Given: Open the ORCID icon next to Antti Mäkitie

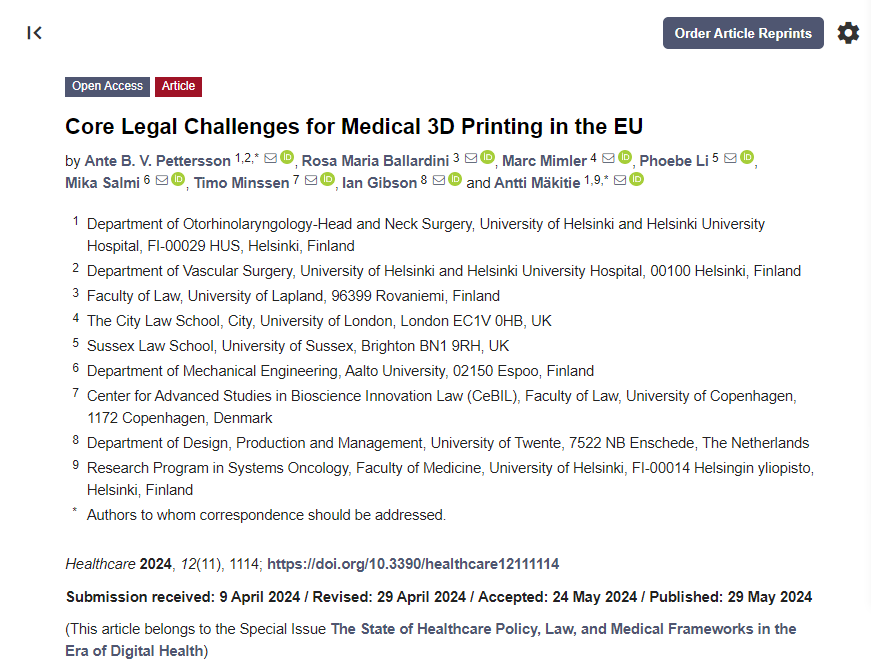Looking at the screenshot, I should (x=637, y=180).
